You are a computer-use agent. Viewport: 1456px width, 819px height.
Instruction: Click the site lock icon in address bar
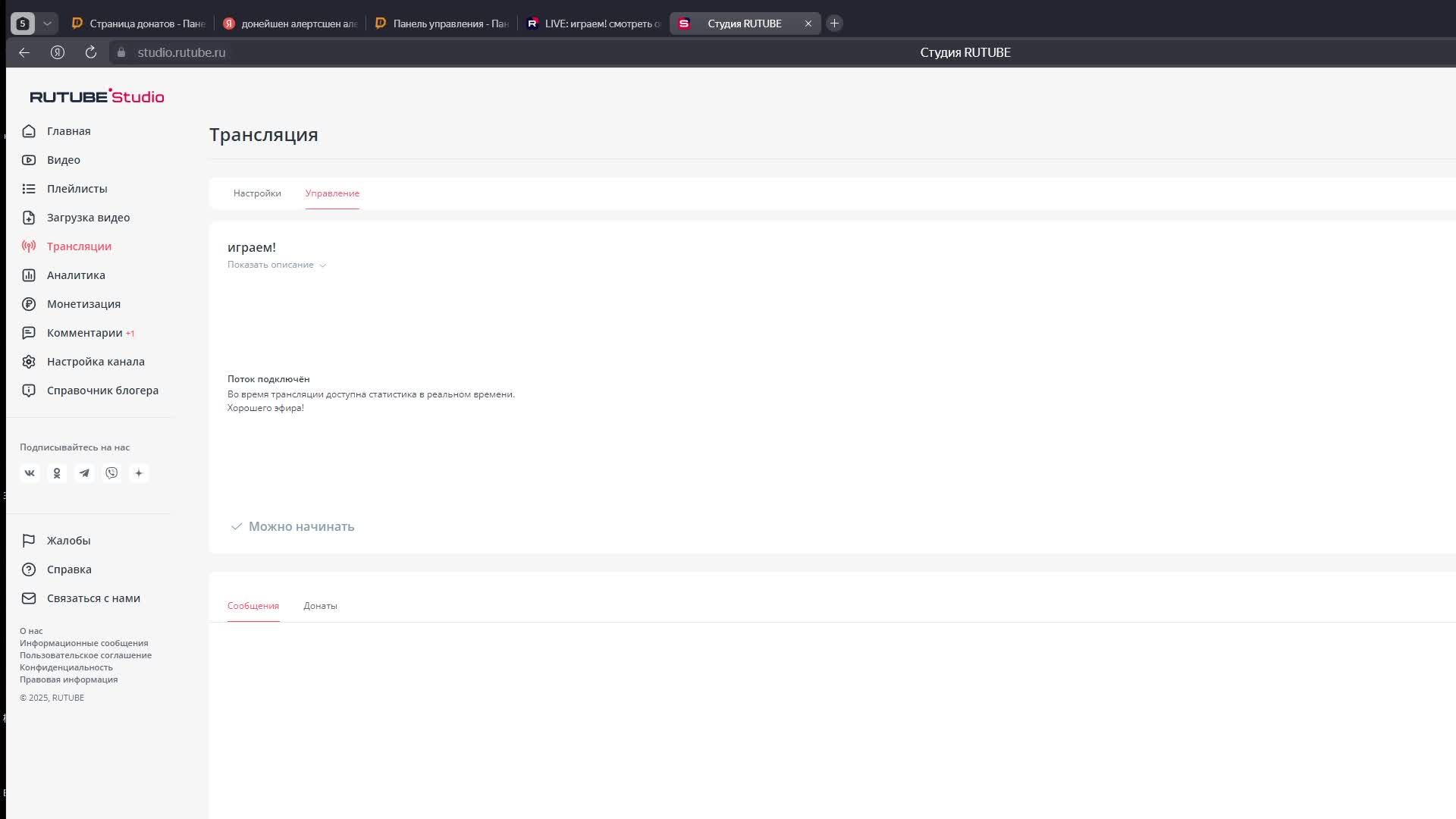[x=121, y=52]
